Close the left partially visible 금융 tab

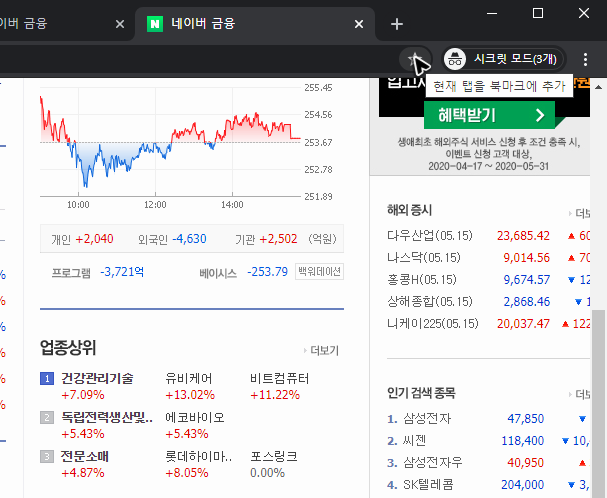[120, 24]
